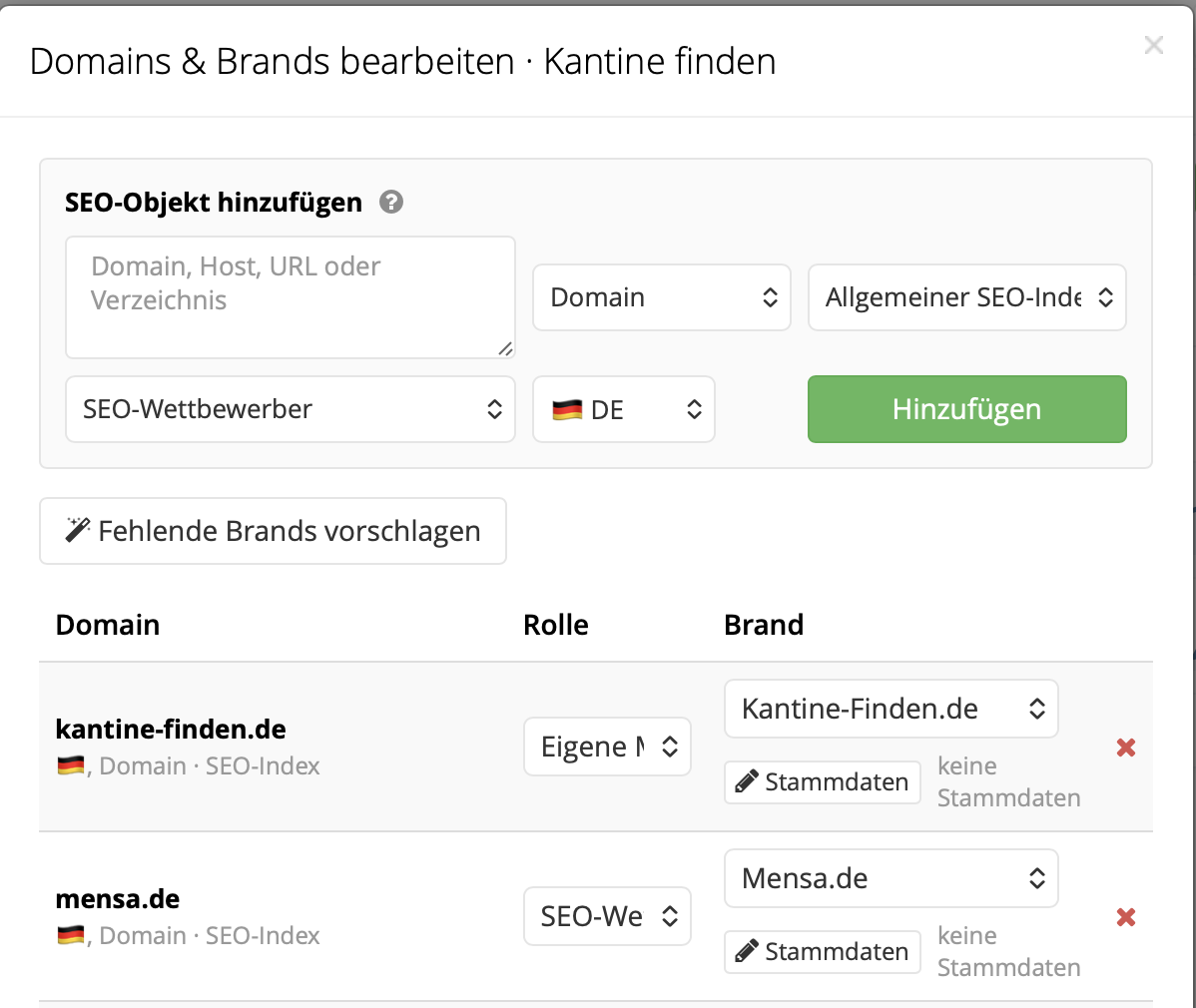Open the Kantine-Finden.de brand dropdown

tap(891, 710)
